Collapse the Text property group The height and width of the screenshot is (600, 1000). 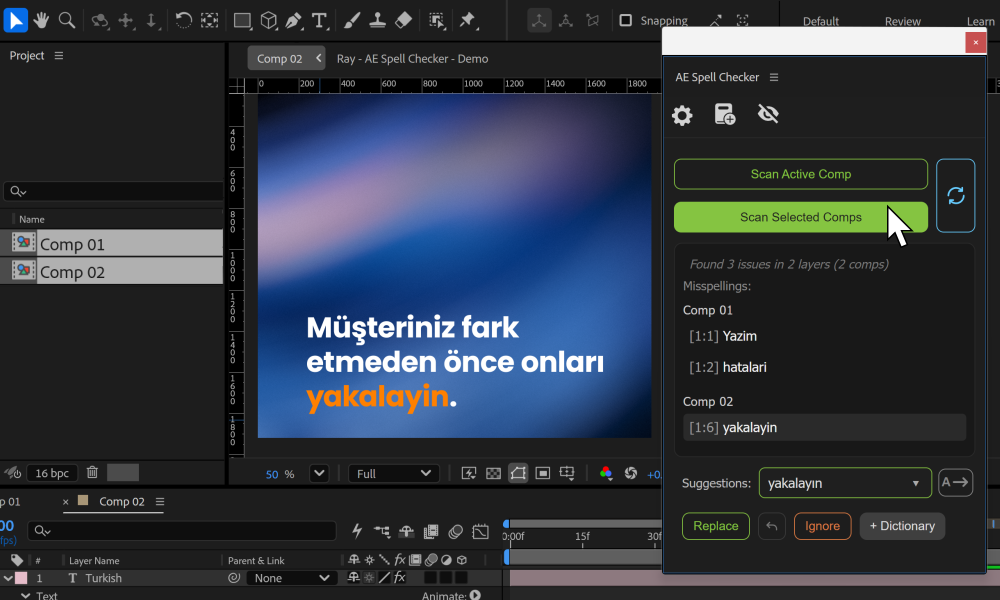(x=26, y=595)
